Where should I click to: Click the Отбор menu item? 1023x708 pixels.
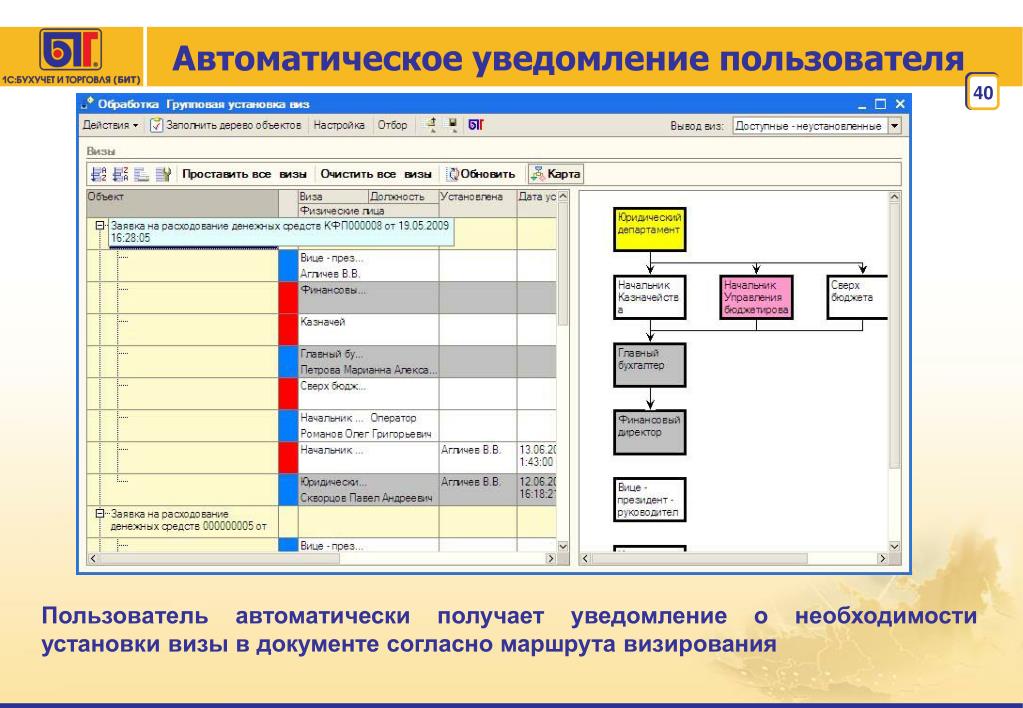pos(392,125)
